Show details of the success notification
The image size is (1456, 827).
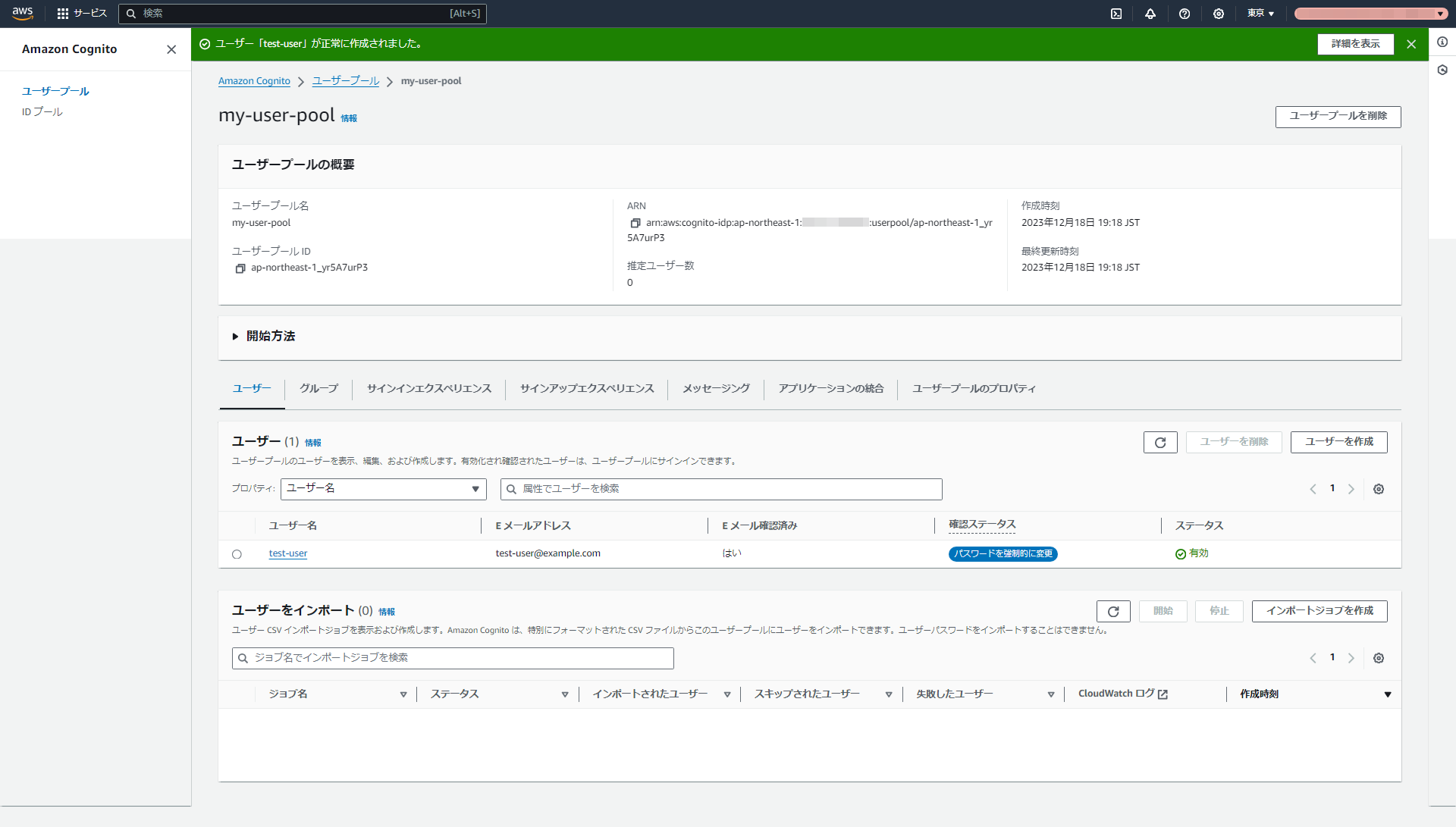tap(1356, 44)
